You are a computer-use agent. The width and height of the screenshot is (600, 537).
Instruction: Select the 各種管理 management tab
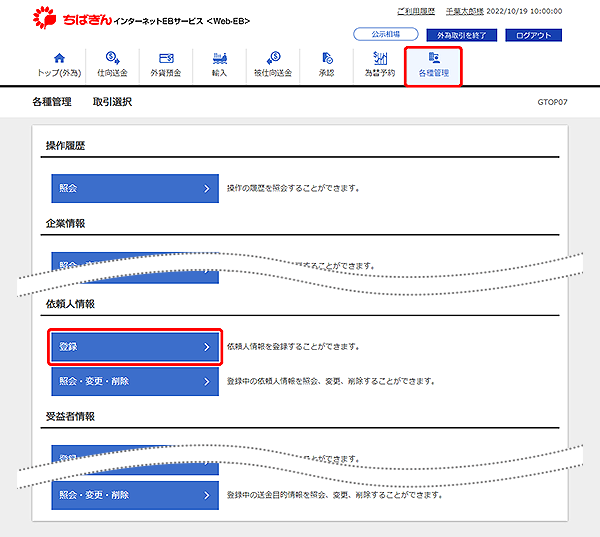coord(434,66)
